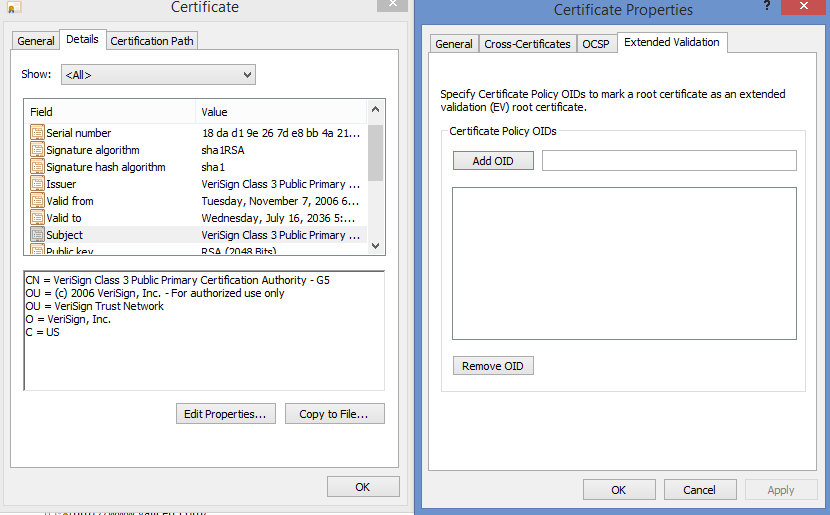Select the Details tab
The height and width of the screenshot is (515, 830).
[83, 39]
